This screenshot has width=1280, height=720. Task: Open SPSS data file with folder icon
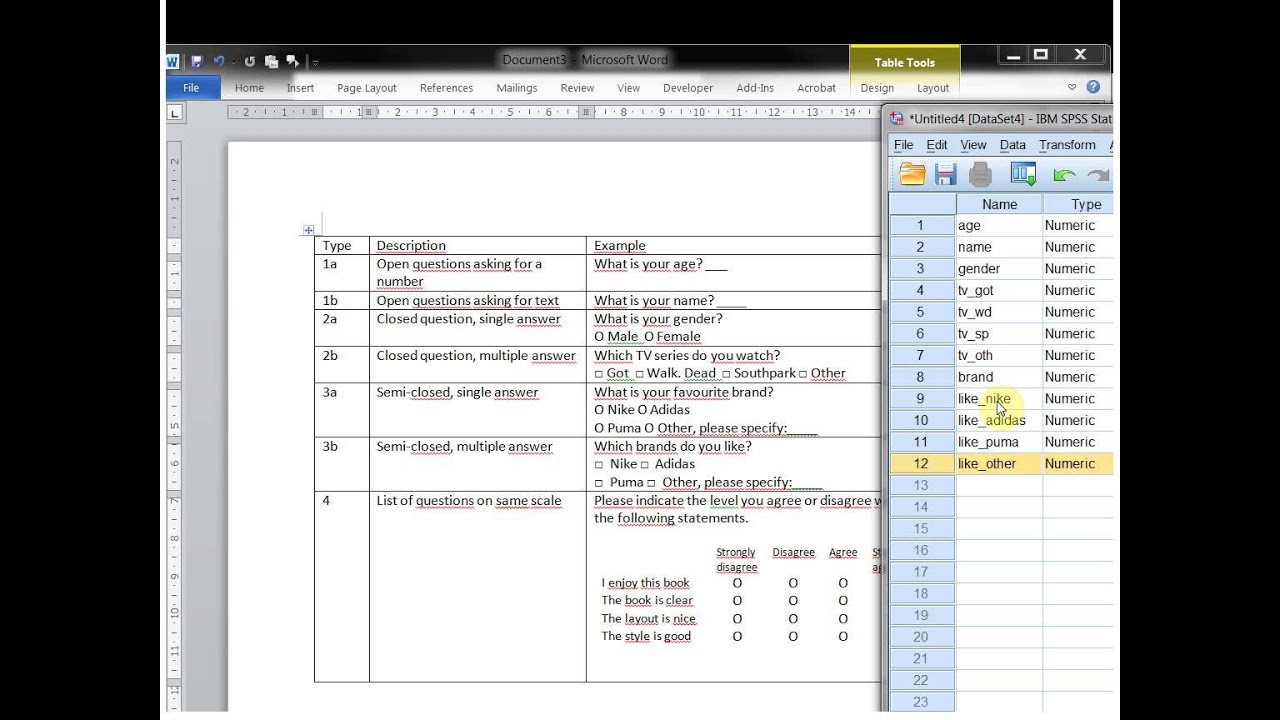[x=912, y=175]
